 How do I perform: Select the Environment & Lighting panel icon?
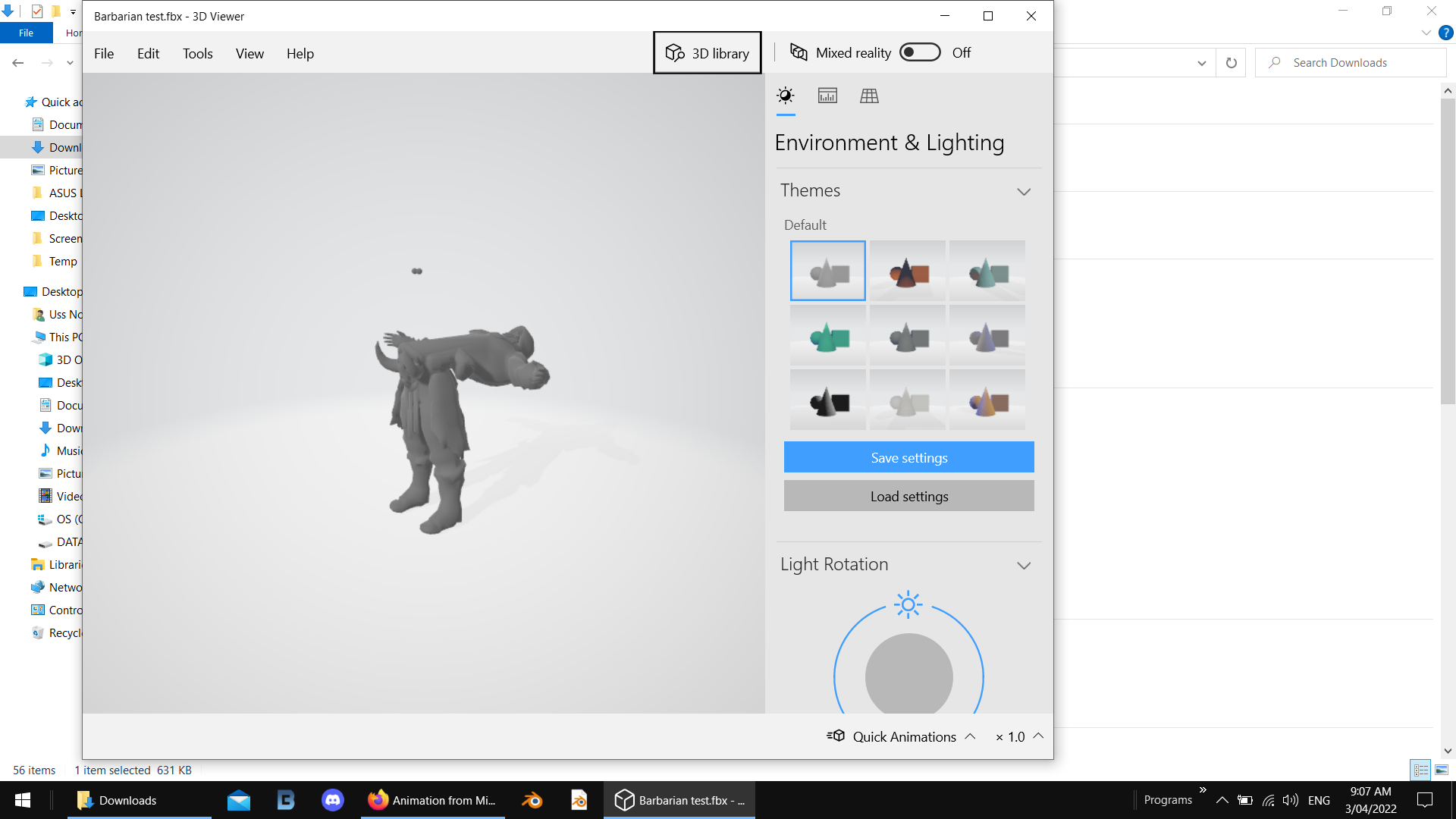pyautogui.click(x=786, y=96)
